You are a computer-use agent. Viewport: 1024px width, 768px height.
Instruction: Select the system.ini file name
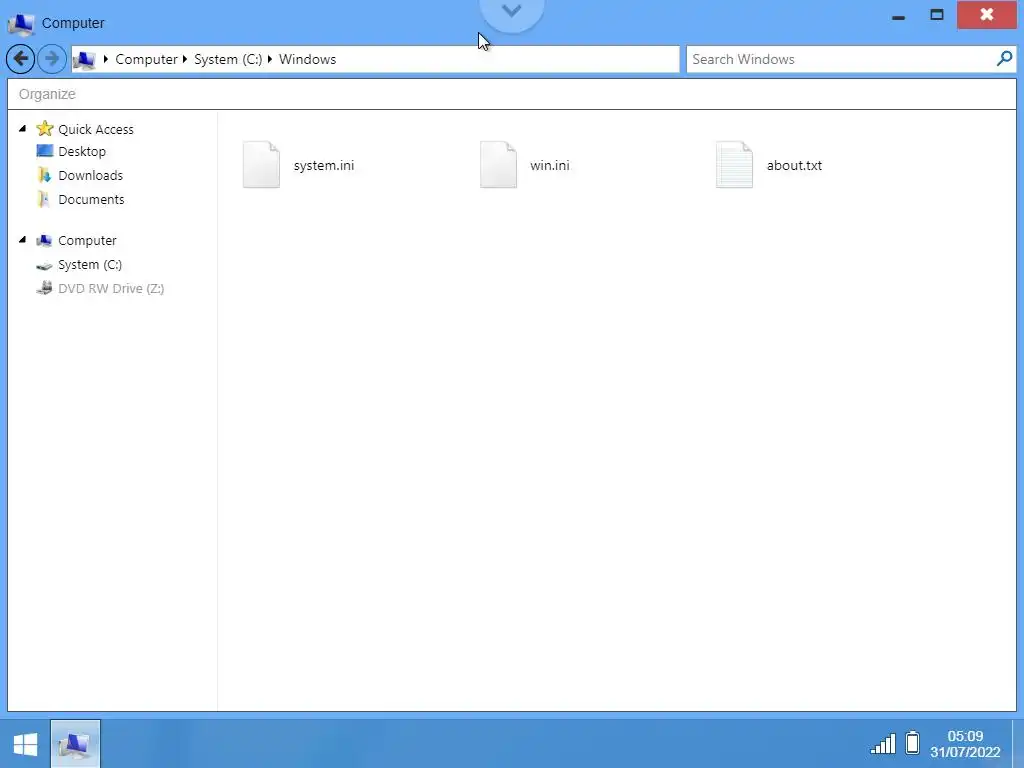coord(324,165)
